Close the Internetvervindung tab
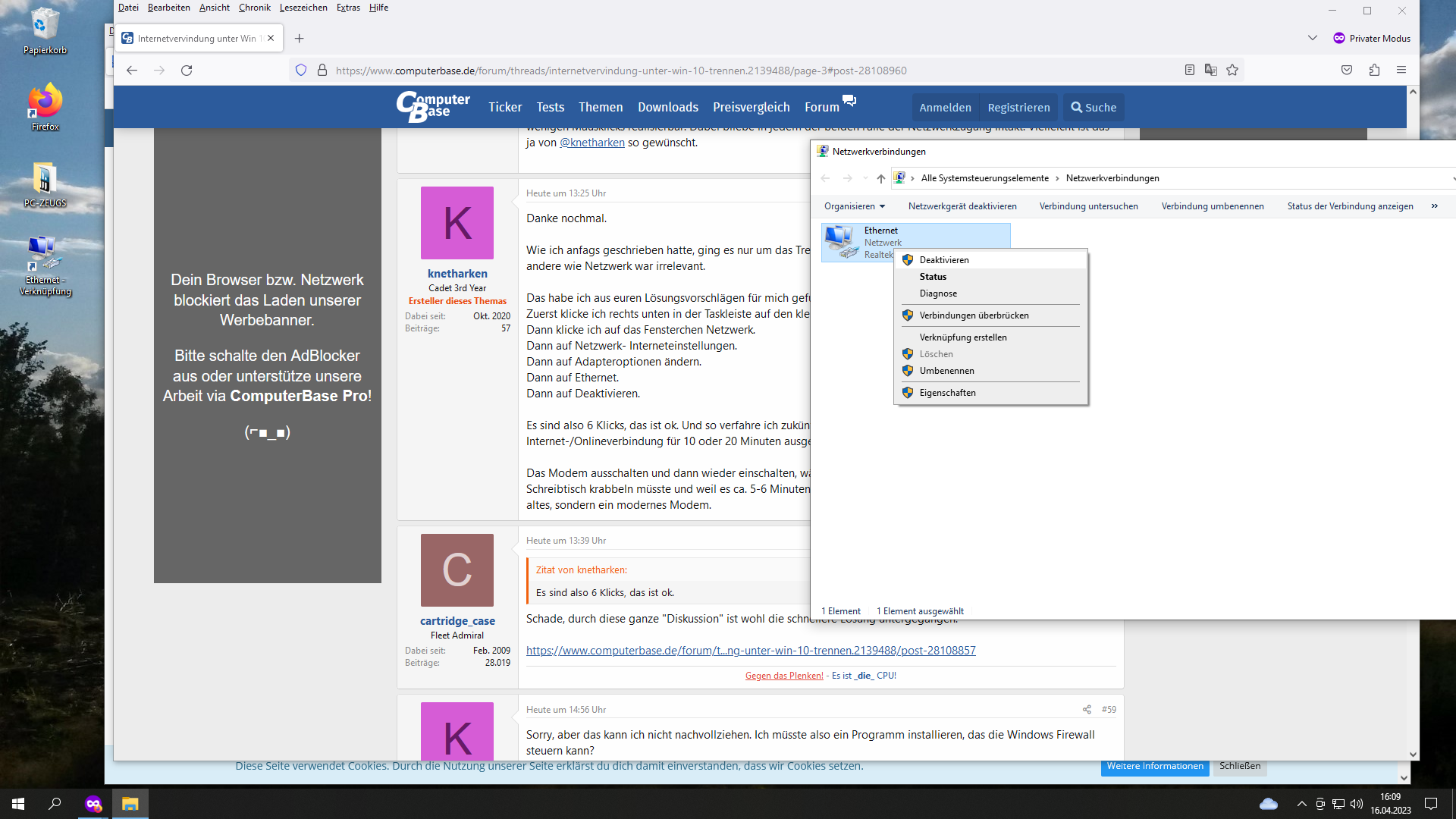 271,38
